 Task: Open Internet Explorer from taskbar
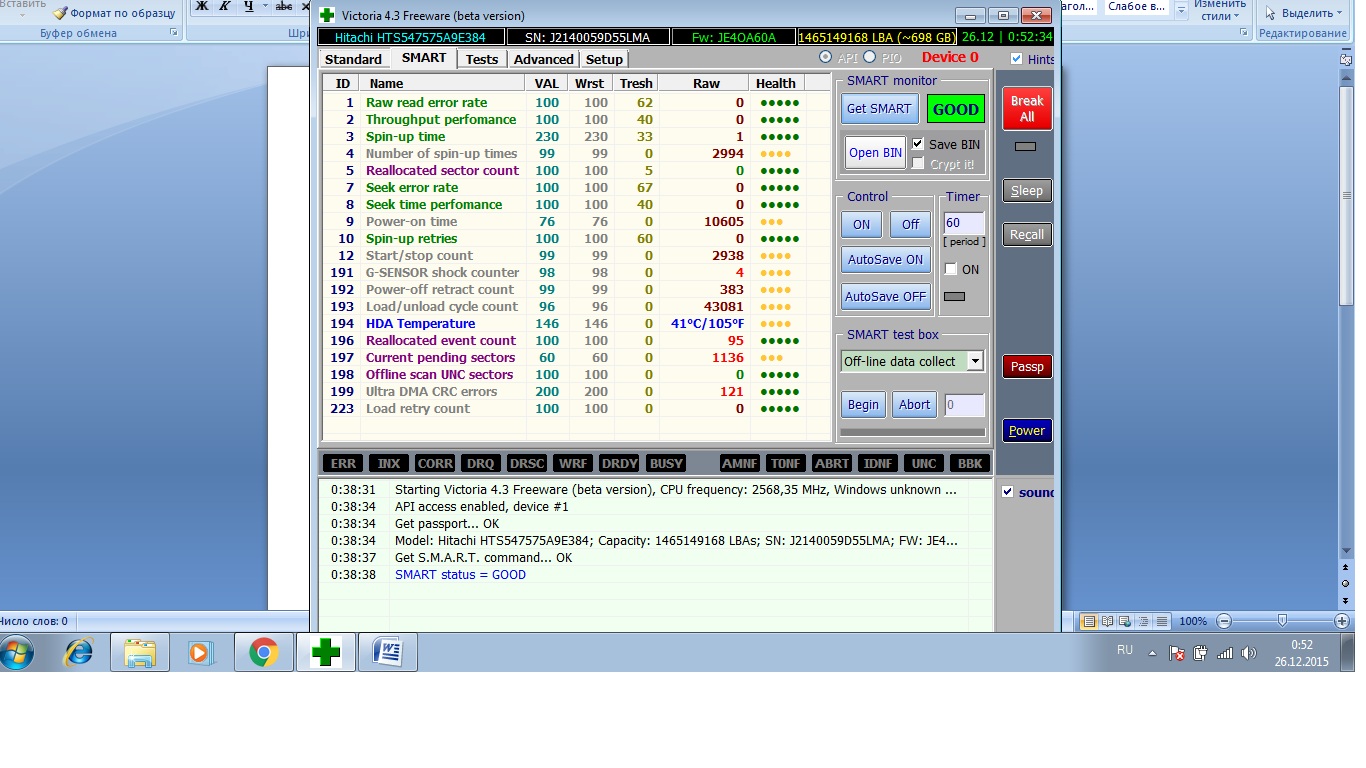point(78,653)
